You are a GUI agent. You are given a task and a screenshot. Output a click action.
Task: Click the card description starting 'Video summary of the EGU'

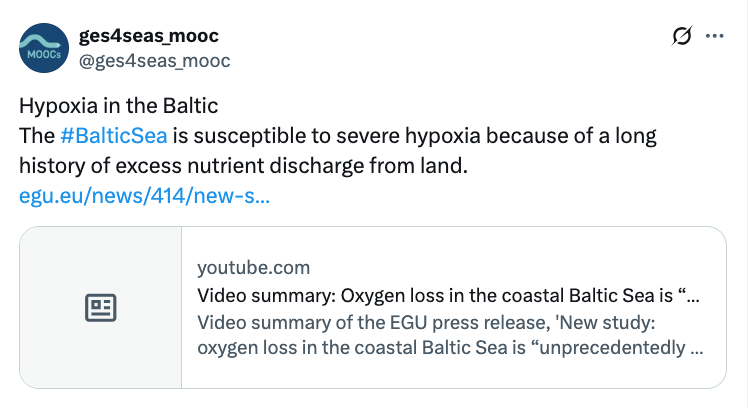point(426,323)
